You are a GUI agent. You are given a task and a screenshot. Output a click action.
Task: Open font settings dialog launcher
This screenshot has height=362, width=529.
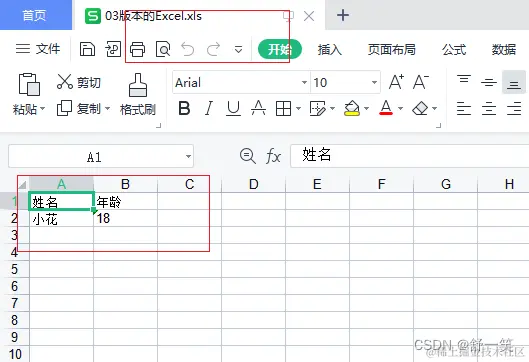coord(439,126)
